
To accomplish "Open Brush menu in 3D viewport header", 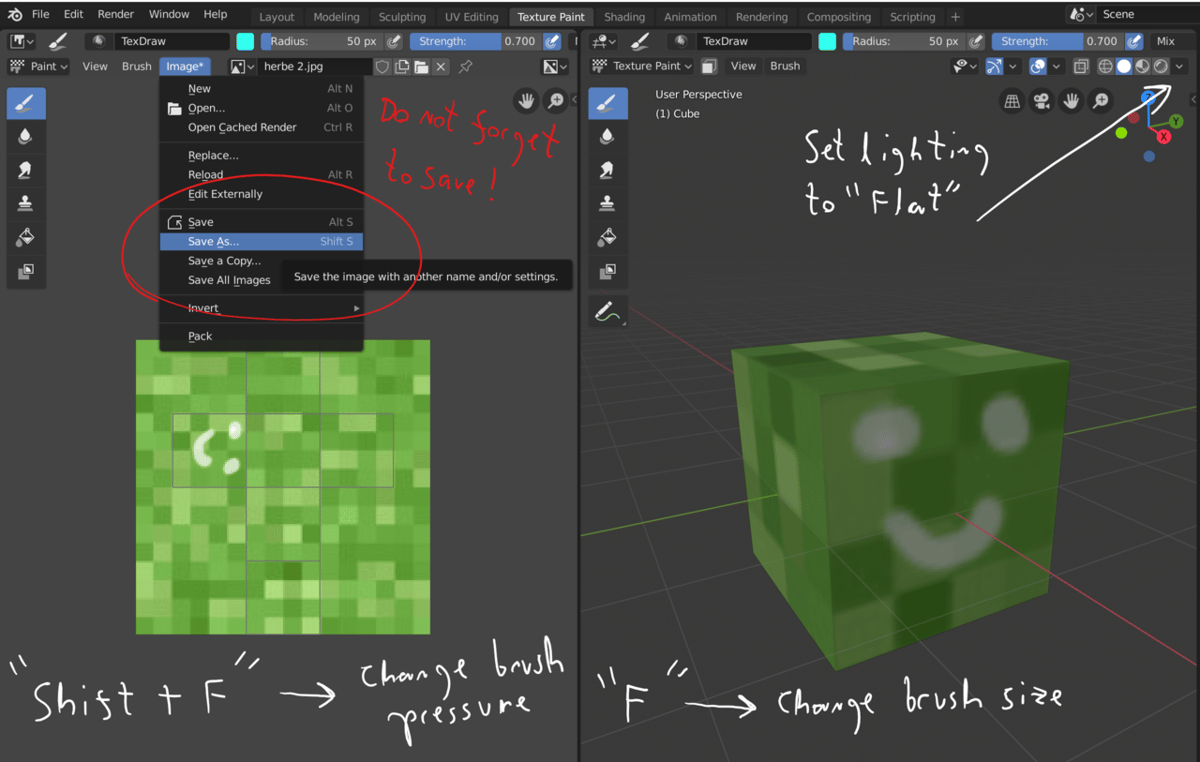I will (x=785, y=66).
